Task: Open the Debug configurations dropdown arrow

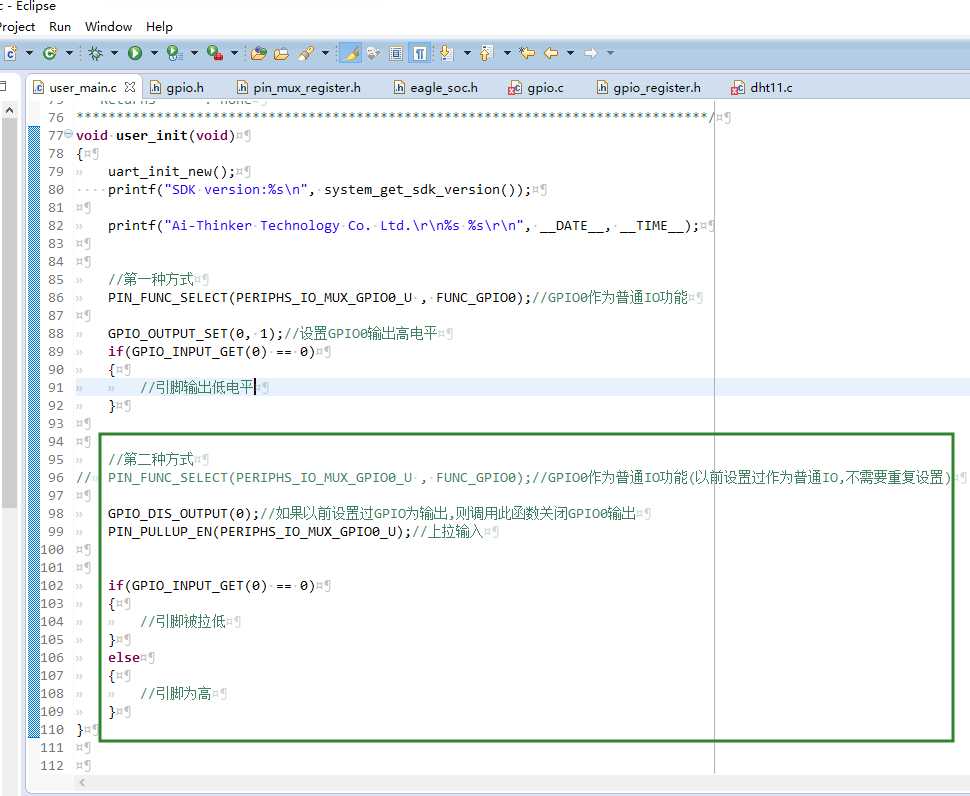Action: 114,54
